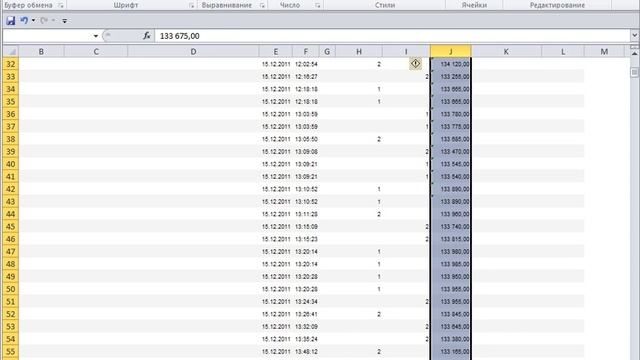Open the Insert Function fx dialog
Image resolution: width=640 pixels, height=360 pixels.
pos(147,36)
